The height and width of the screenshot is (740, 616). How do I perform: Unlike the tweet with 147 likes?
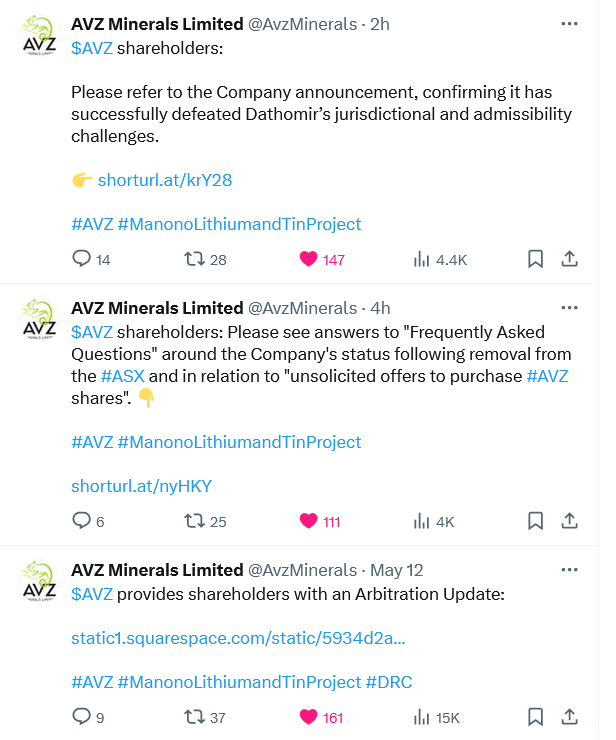[308, 259]
